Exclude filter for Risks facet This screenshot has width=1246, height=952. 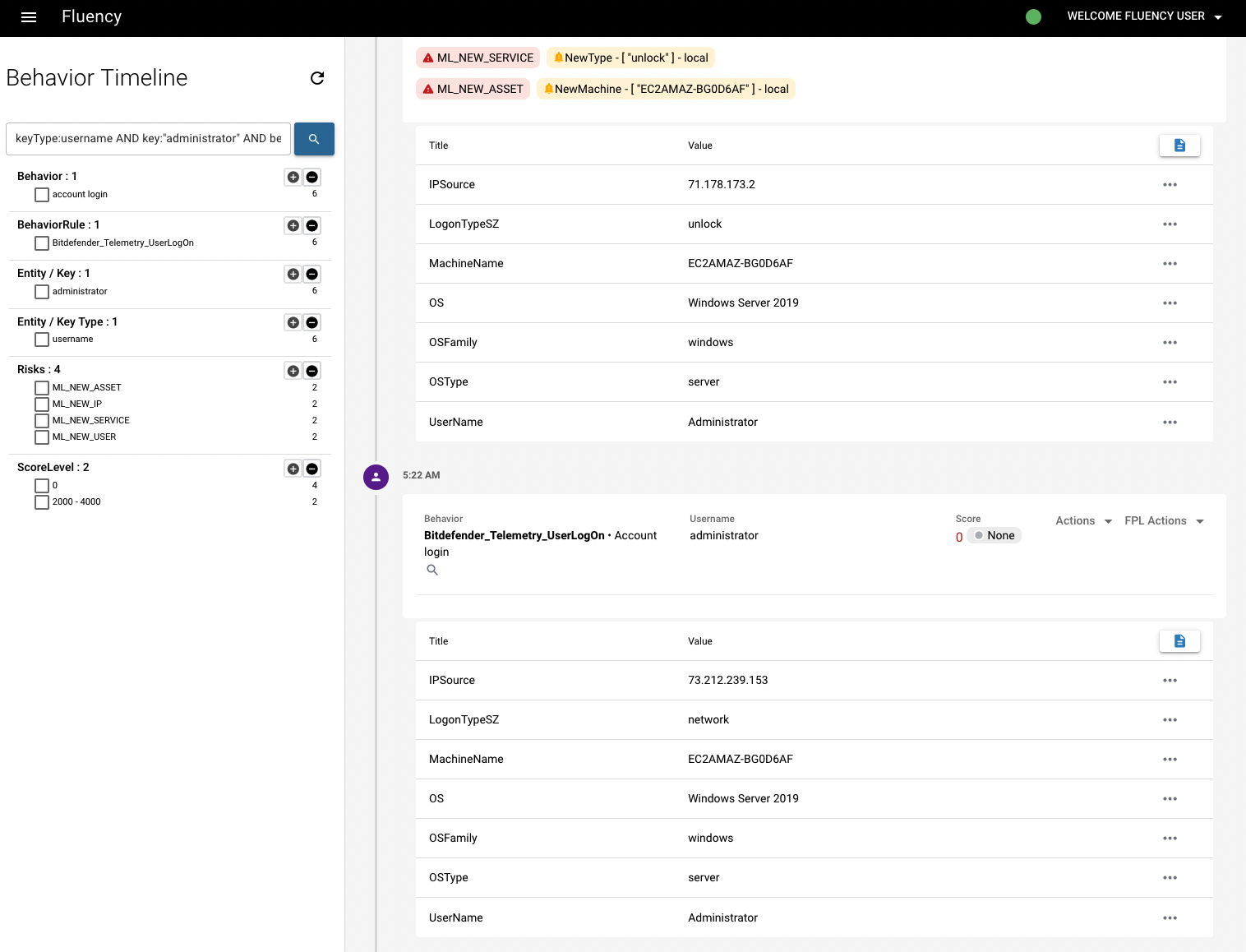pos(312,371)
